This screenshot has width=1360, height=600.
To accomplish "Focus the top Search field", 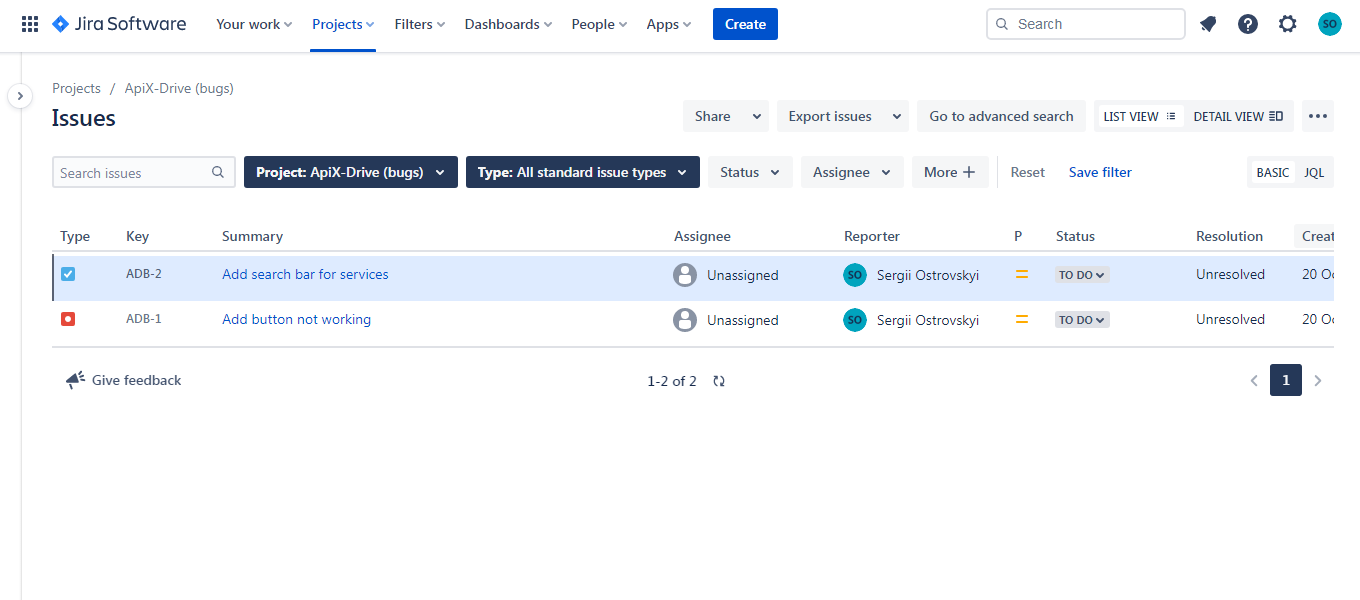I will click(1086, 24).
